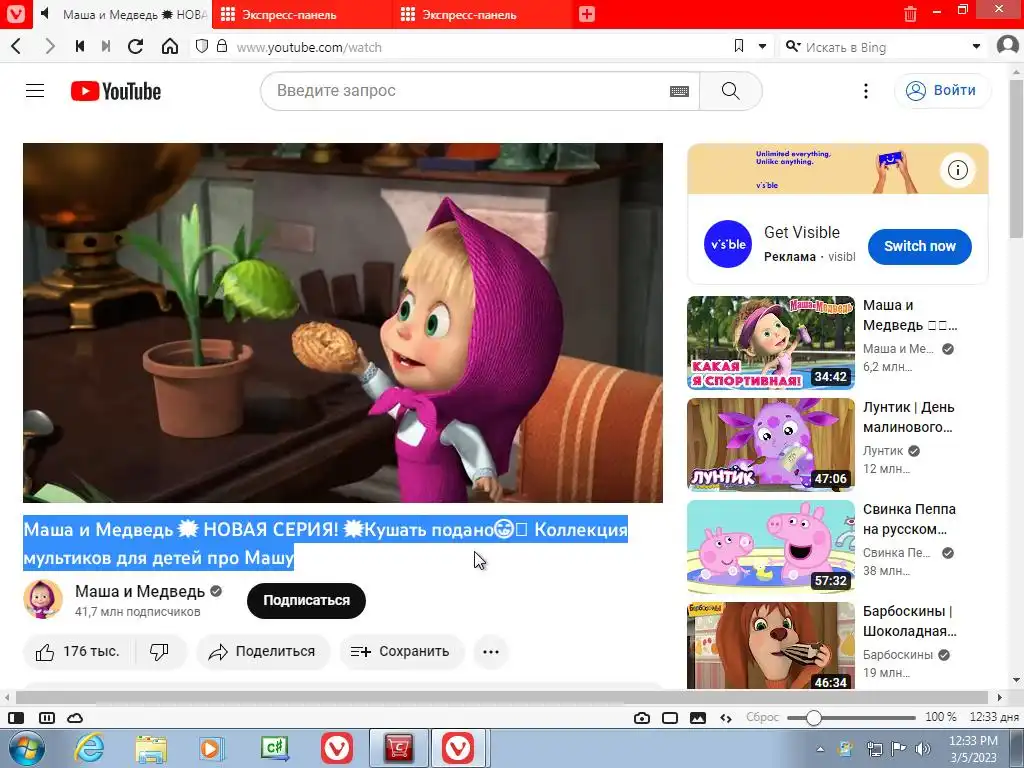1024x768 pixels.
Task: Open the on-screen keyboard in search box
Action: (679, 91)
